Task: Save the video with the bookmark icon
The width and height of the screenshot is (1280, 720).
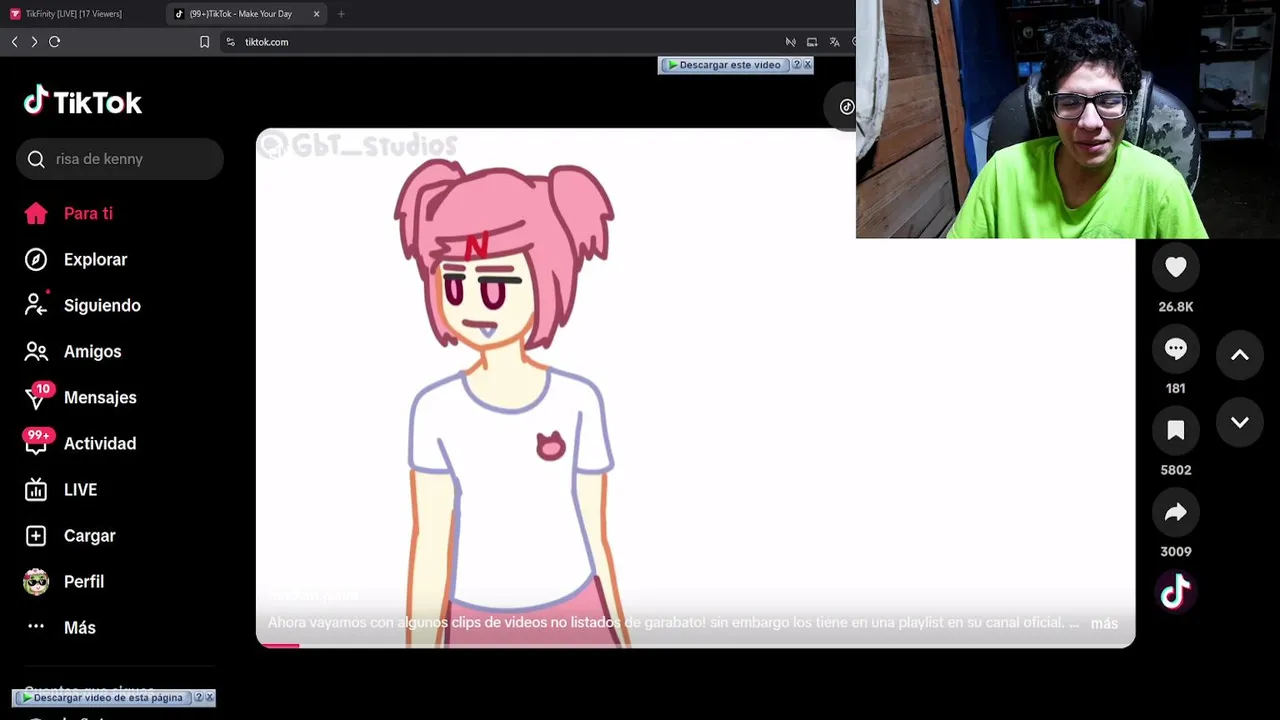Action: tap(1176, 430)
